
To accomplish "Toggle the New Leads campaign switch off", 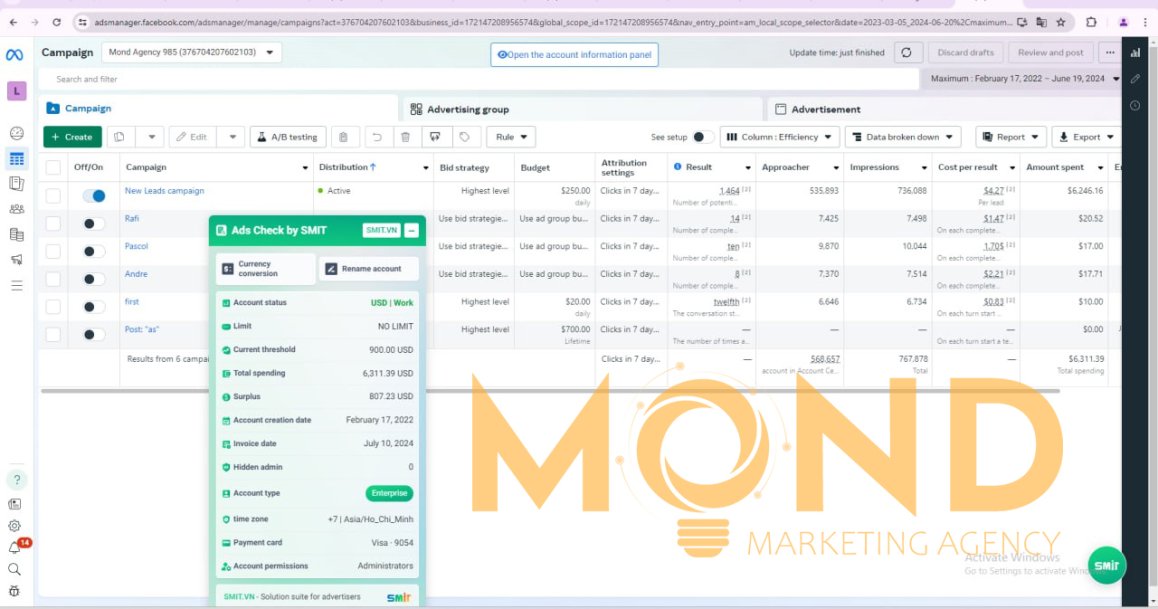I will (94, 196).
